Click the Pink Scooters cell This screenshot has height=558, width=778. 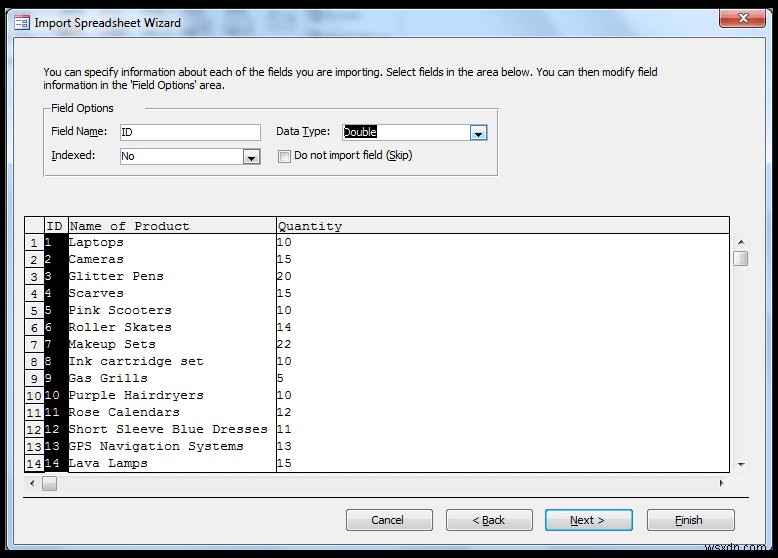click(172, 310)
